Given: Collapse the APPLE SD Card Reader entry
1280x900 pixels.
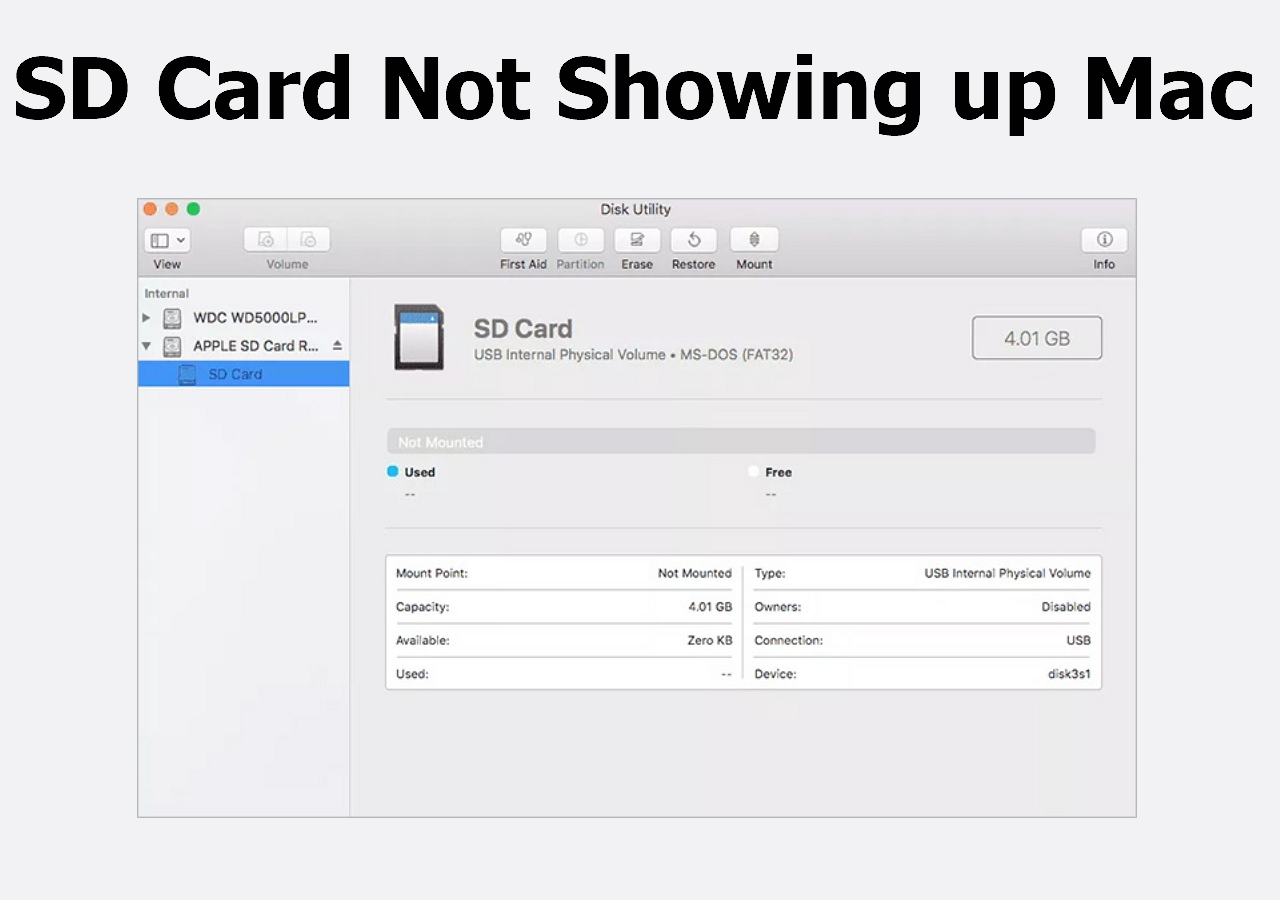Looking at the screenshot, I should pyautogui.click(x=146, y=345).
